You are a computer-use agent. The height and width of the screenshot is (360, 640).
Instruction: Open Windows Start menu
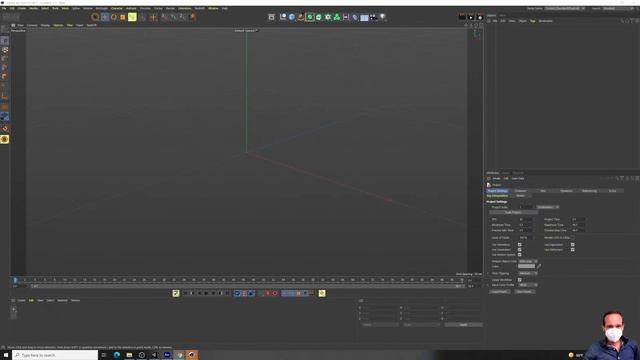click(6, 355)
